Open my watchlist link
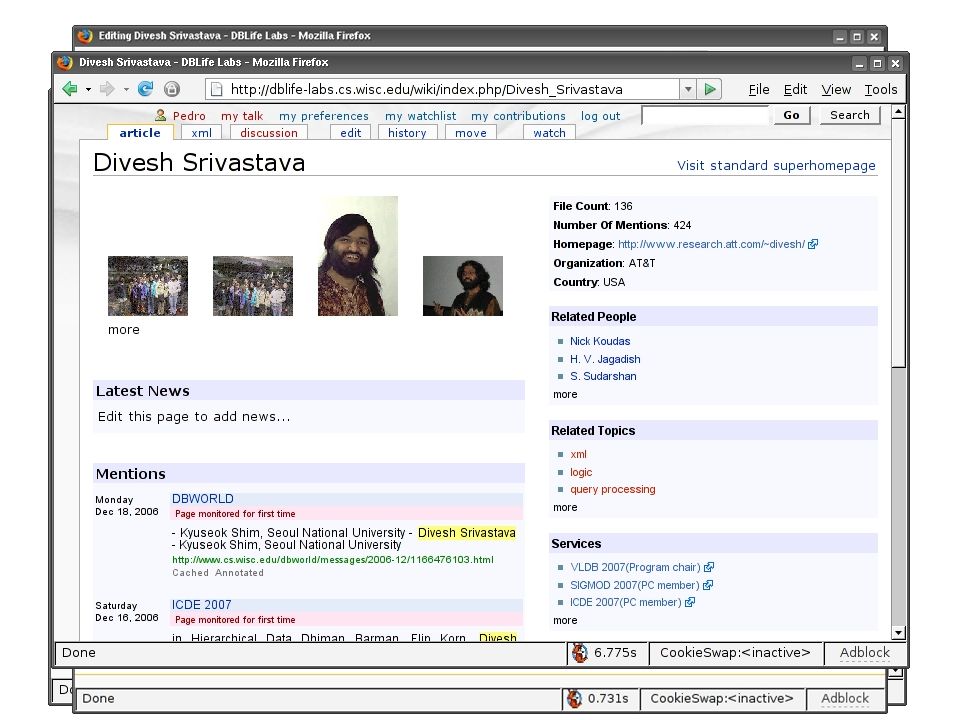The height and width of the screenshot is (720, 960). click(x=421, y=116)
